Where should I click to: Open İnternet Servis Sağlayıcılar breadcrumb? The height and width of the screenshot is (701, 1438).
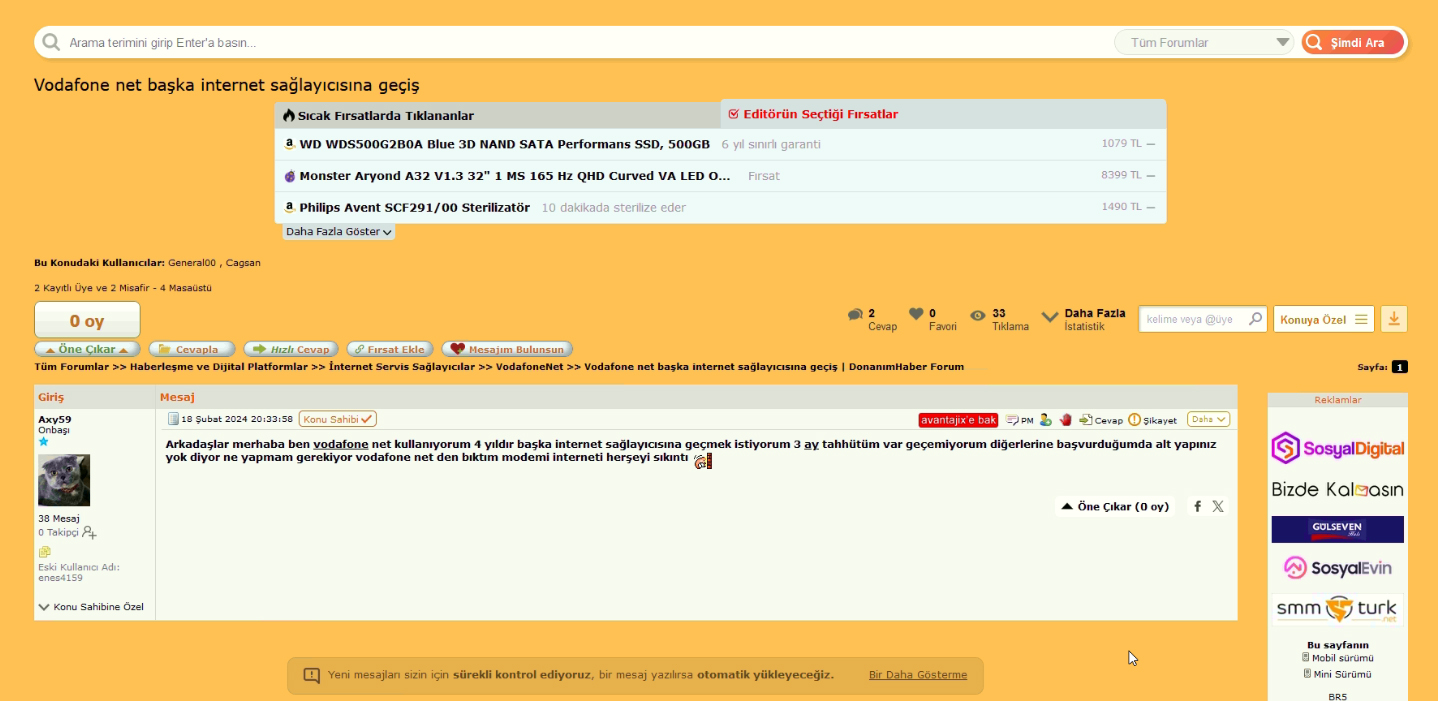click(402, 367)
